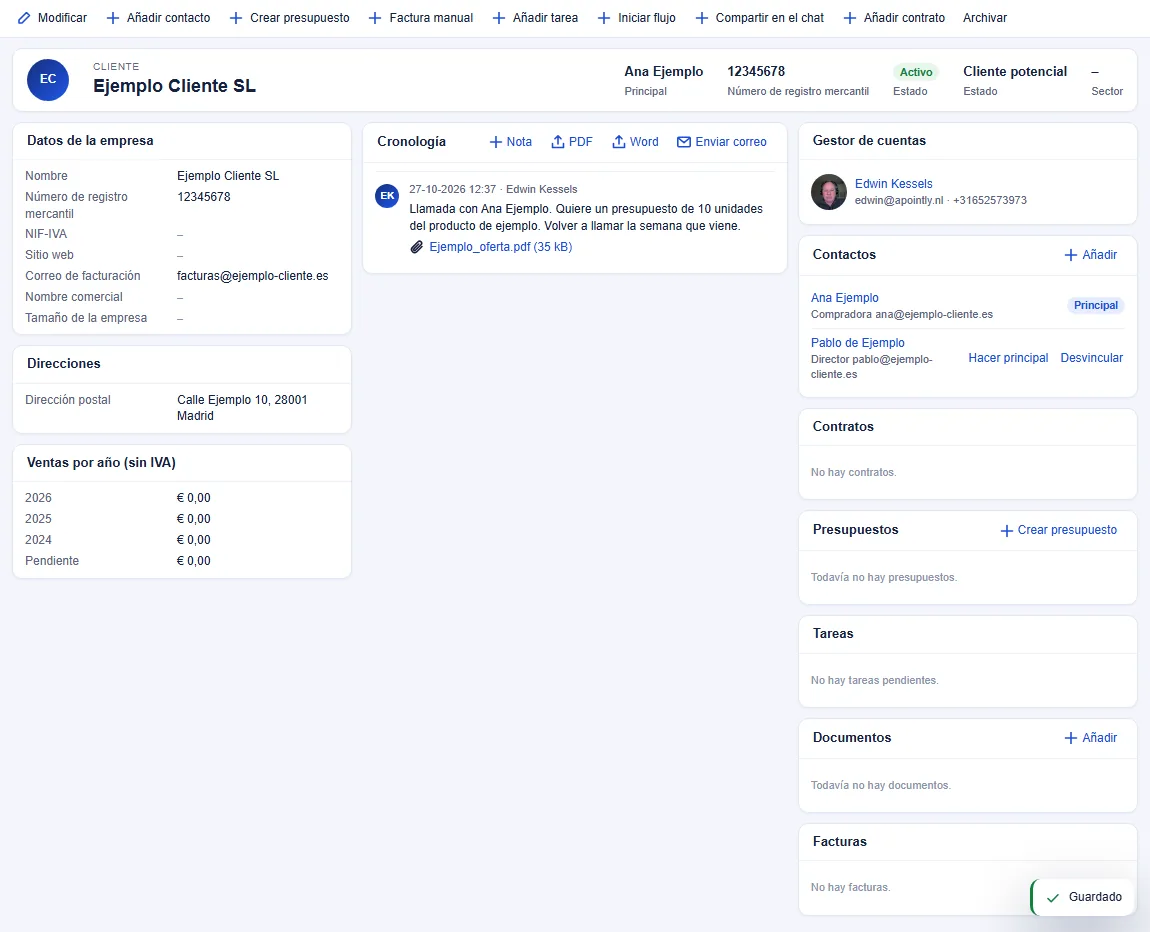Open the Ejemplo_oferta.pdf attachment link
Viewport: 1150px width, 932px height.
(x=500, y=247)
